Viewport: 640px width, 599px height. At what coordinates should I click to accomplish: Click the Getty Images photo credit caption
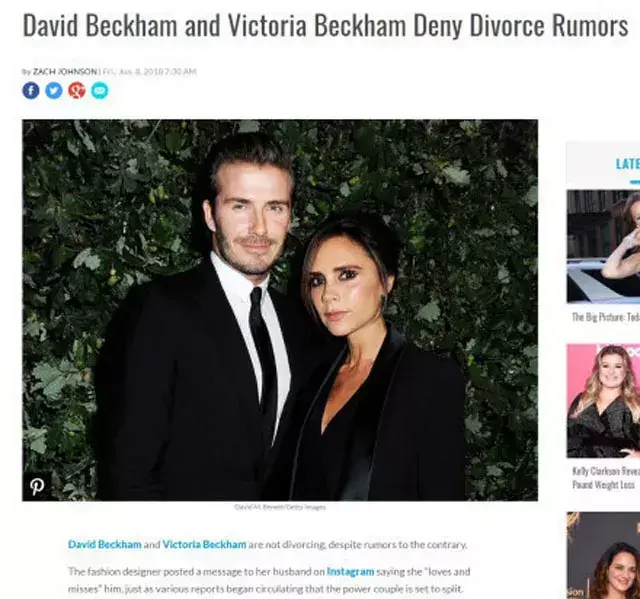tap(280, 507)
